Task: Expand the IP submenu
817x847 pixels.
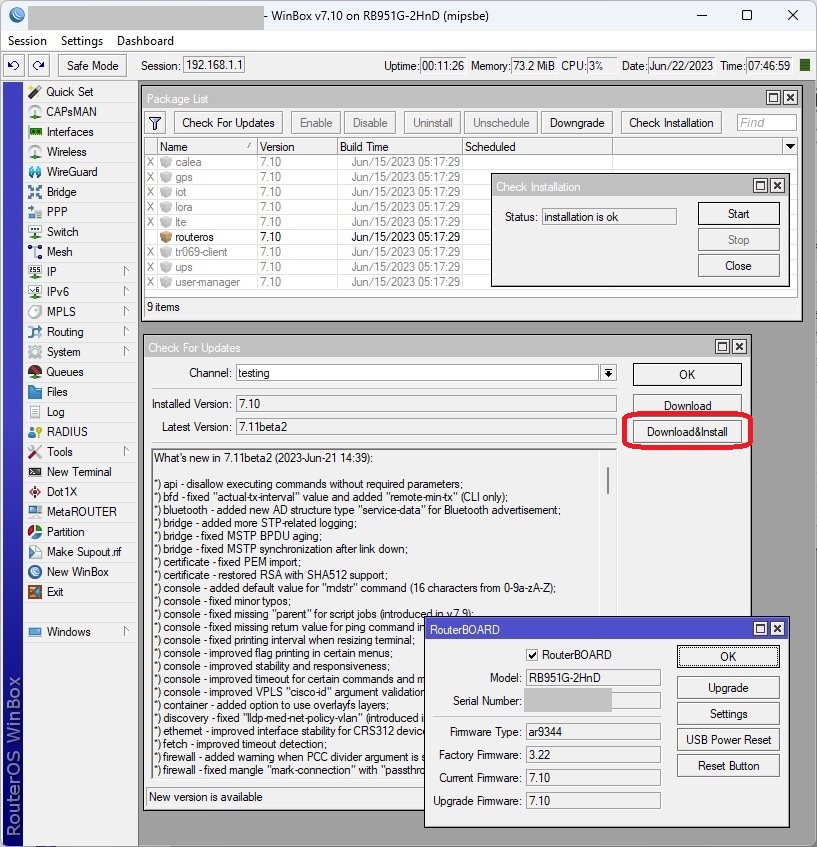Action: click(x=126, y=271)
